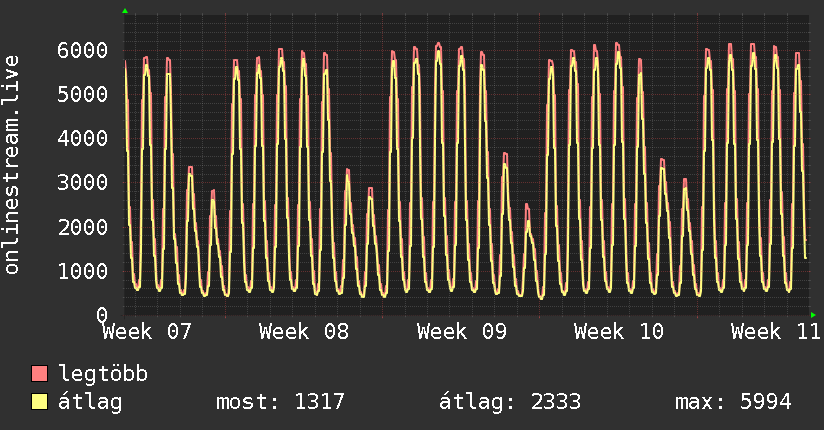Image resolution: width=824 pixels, height=430 pixels.
Task: Select the Week 08 axis label
Action: pos(304,332)
